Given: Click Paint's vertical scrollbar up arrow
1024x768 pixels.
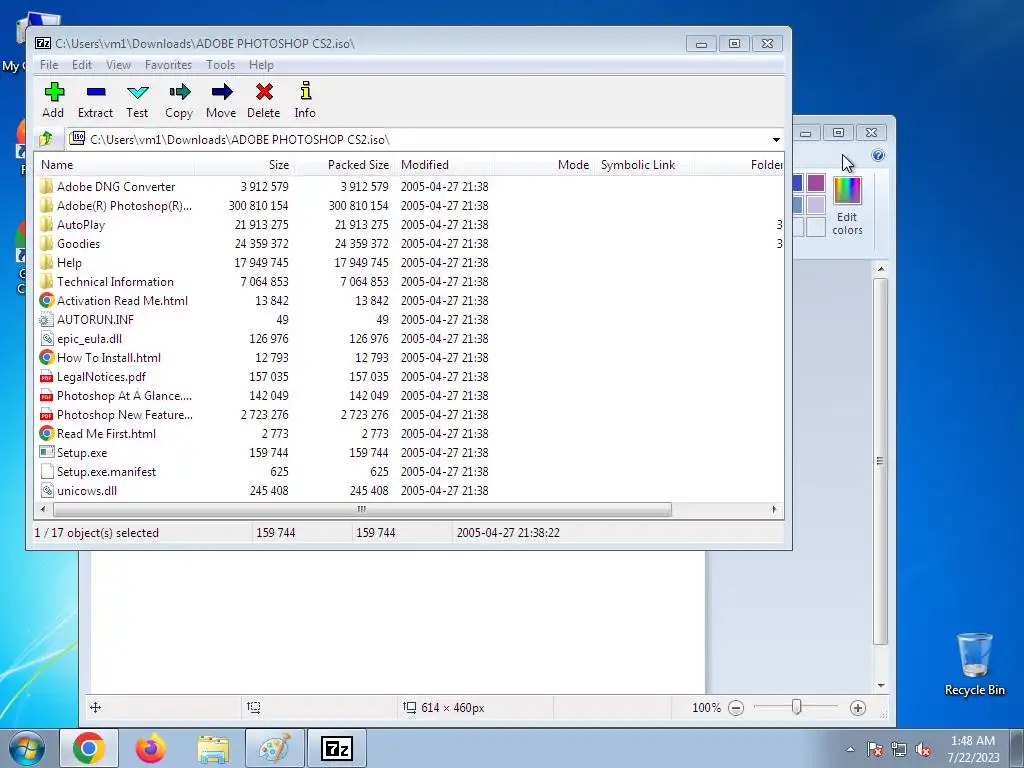Looking at the screenshot, I should (880, 269).
